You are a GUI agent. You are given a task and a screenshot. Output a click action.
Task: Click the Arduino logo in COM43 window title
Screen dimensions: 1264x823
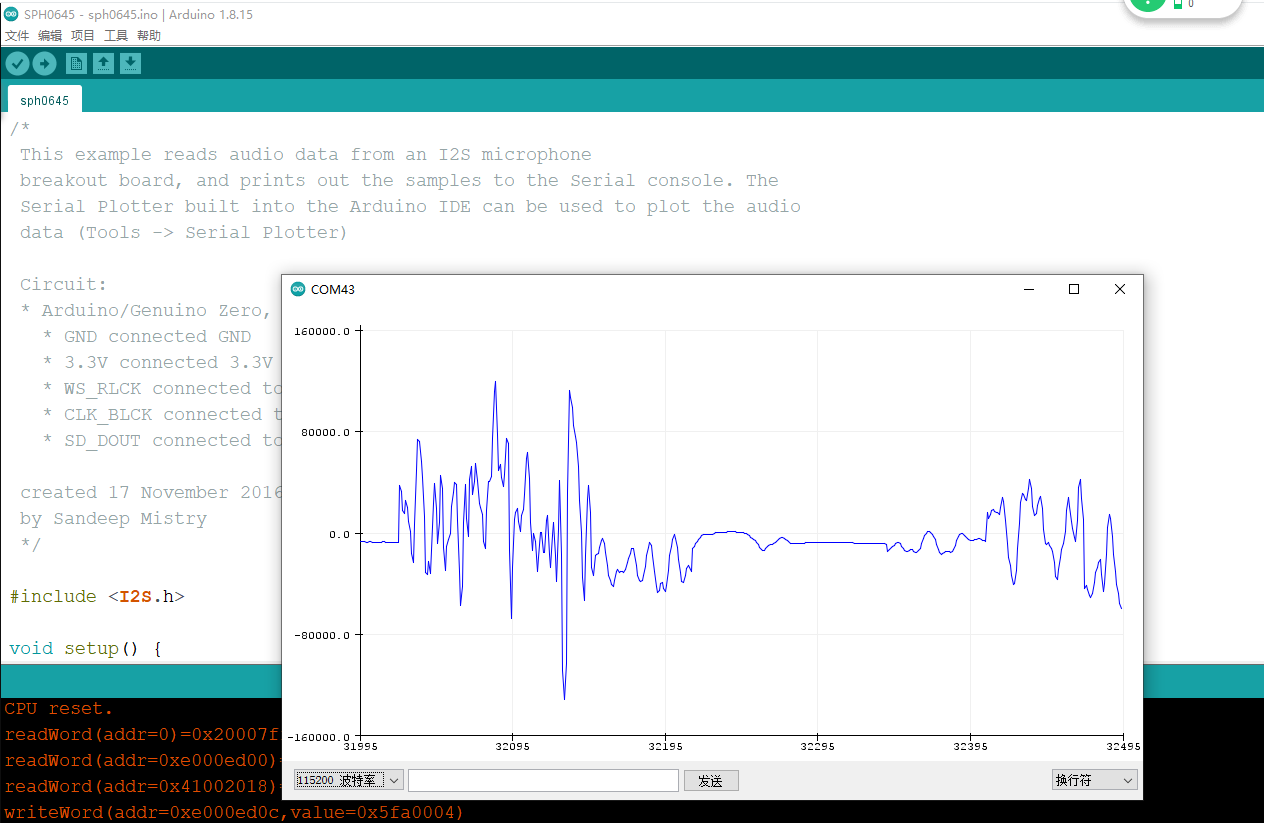click(x=298, y=289)
